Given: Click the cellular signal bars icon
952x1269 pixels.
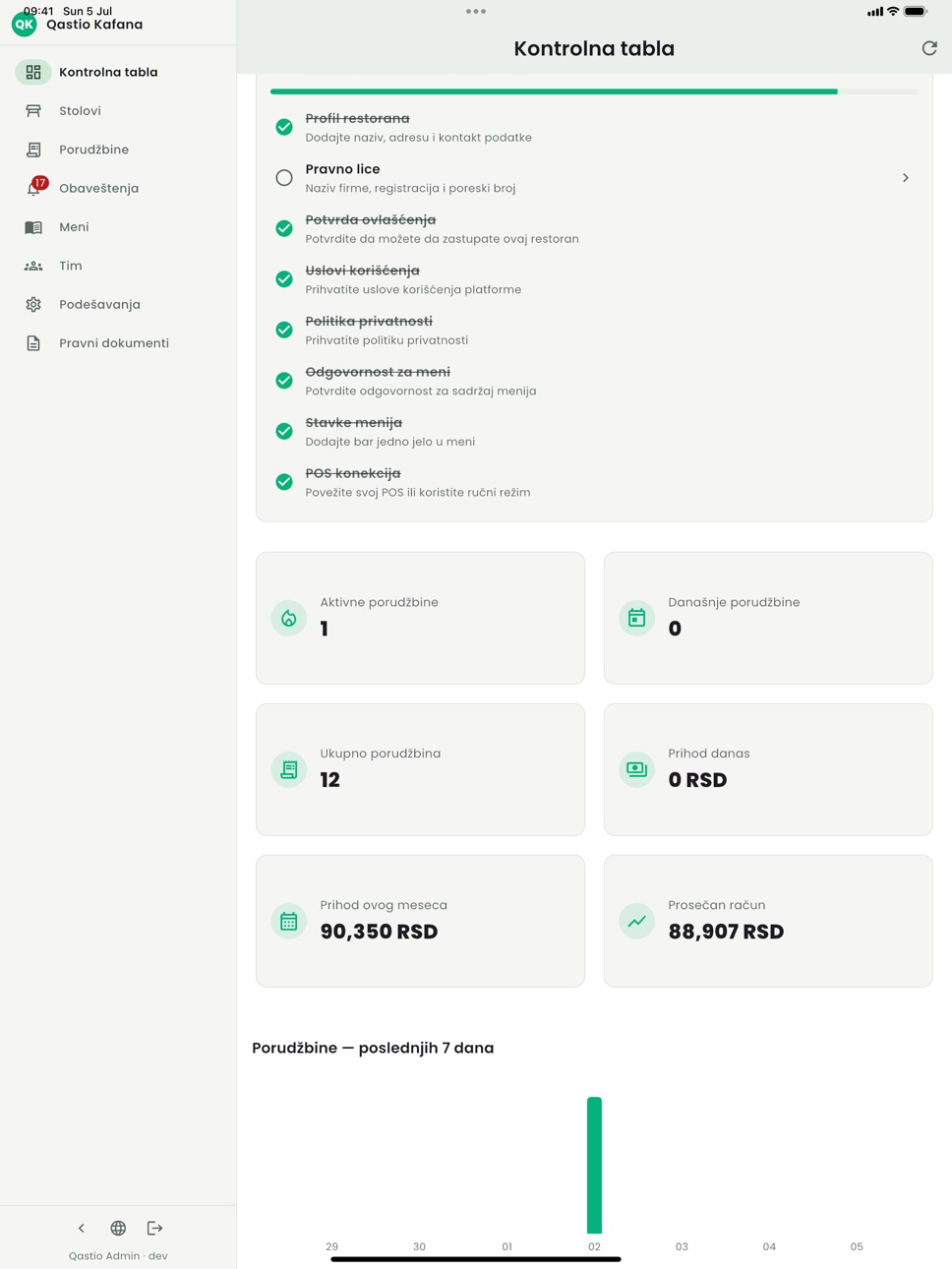Looking at the screenshot, I should [874, 12].
